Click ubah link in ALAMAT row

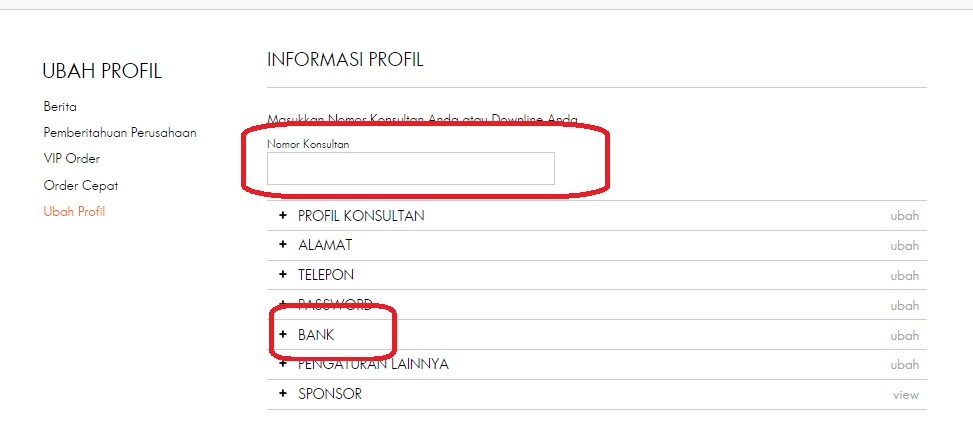tap(904, 246)
